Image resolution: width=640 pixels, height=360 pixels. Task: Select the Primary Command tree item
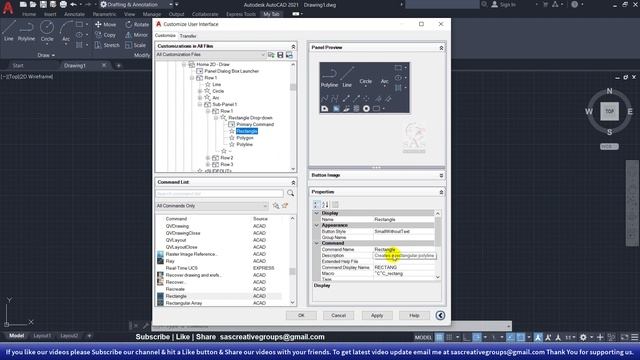[x=255, y=124]
